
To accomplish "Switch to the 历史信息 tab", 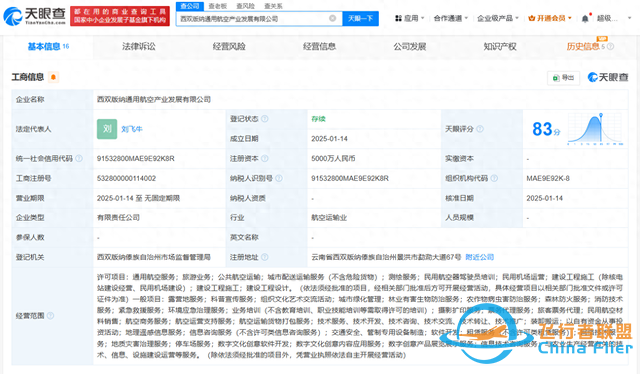I will 583,47.
